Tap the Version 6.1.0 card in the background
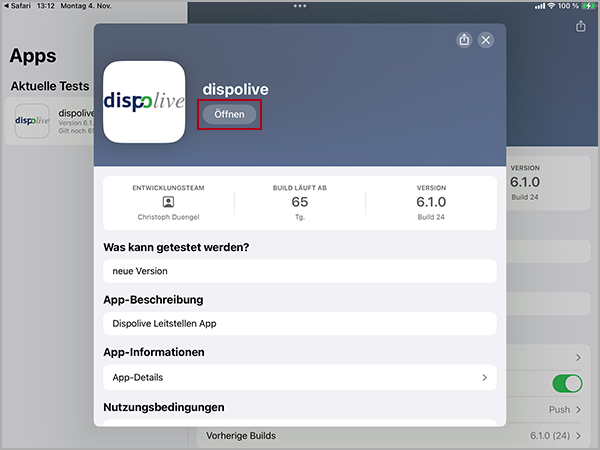 point(548,183)
